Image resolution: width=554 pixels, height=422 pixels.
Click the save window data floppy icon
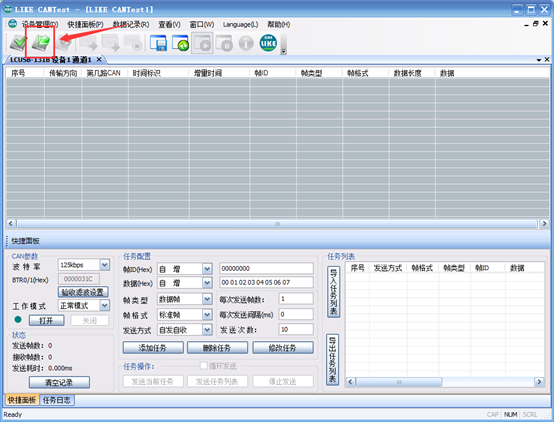tap(158, 43)
